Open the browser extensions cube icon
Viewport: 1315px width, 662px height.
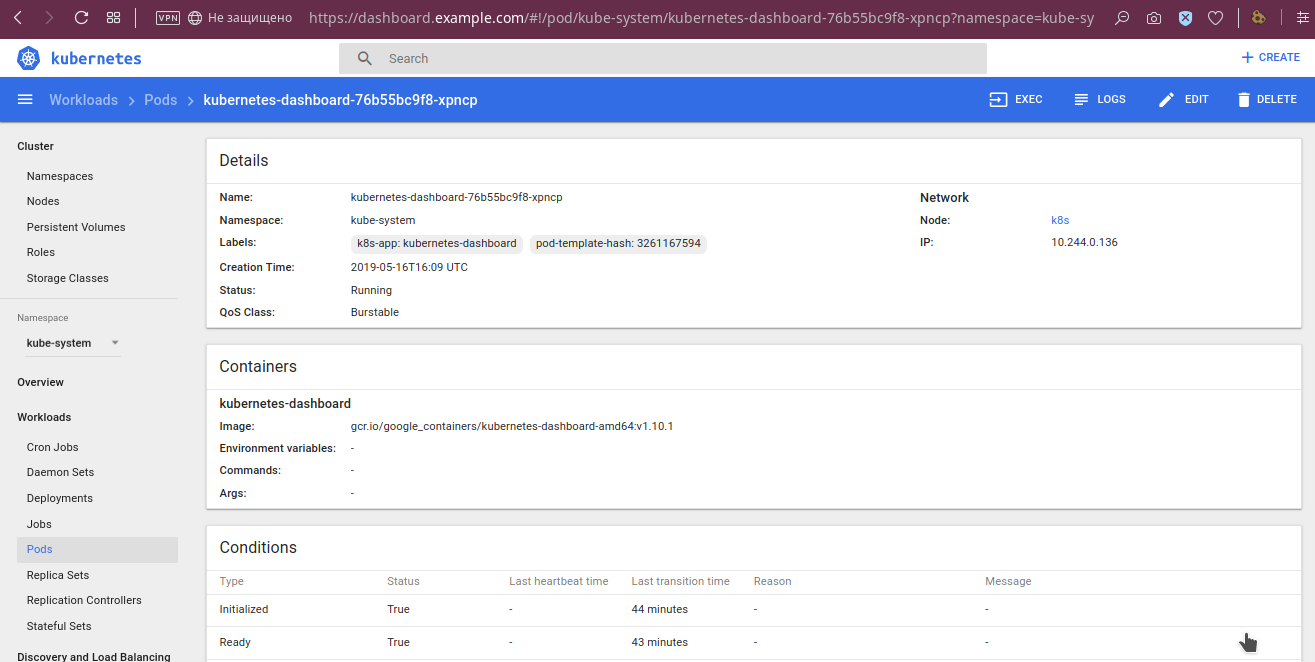pos(1259,18)
